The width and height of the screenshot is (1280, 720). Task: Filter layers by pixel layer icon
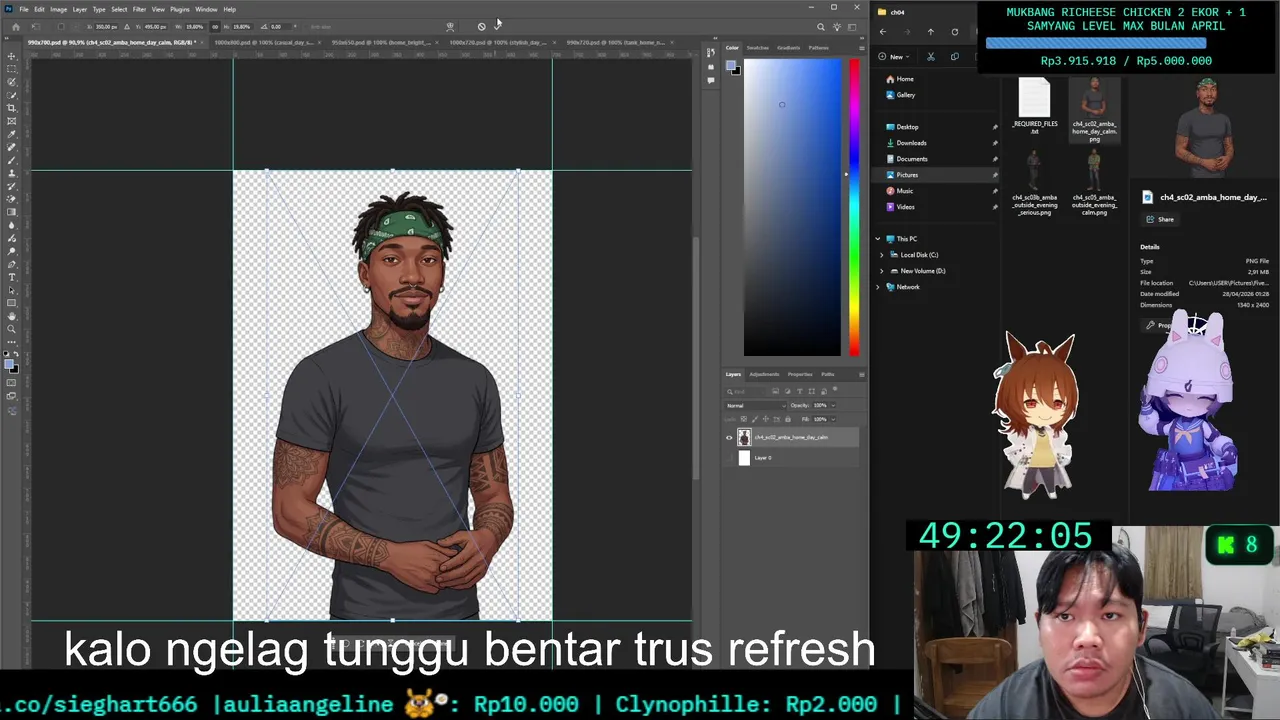775,391
